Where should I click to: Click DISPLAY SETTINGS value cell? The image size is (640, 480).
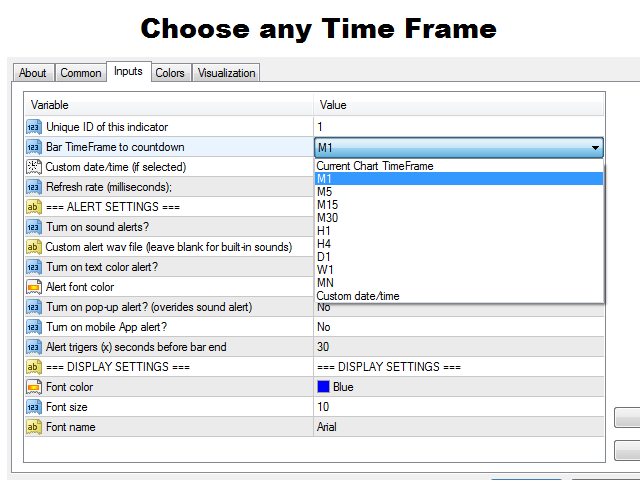pyautogui.click(x=459, y=367)
